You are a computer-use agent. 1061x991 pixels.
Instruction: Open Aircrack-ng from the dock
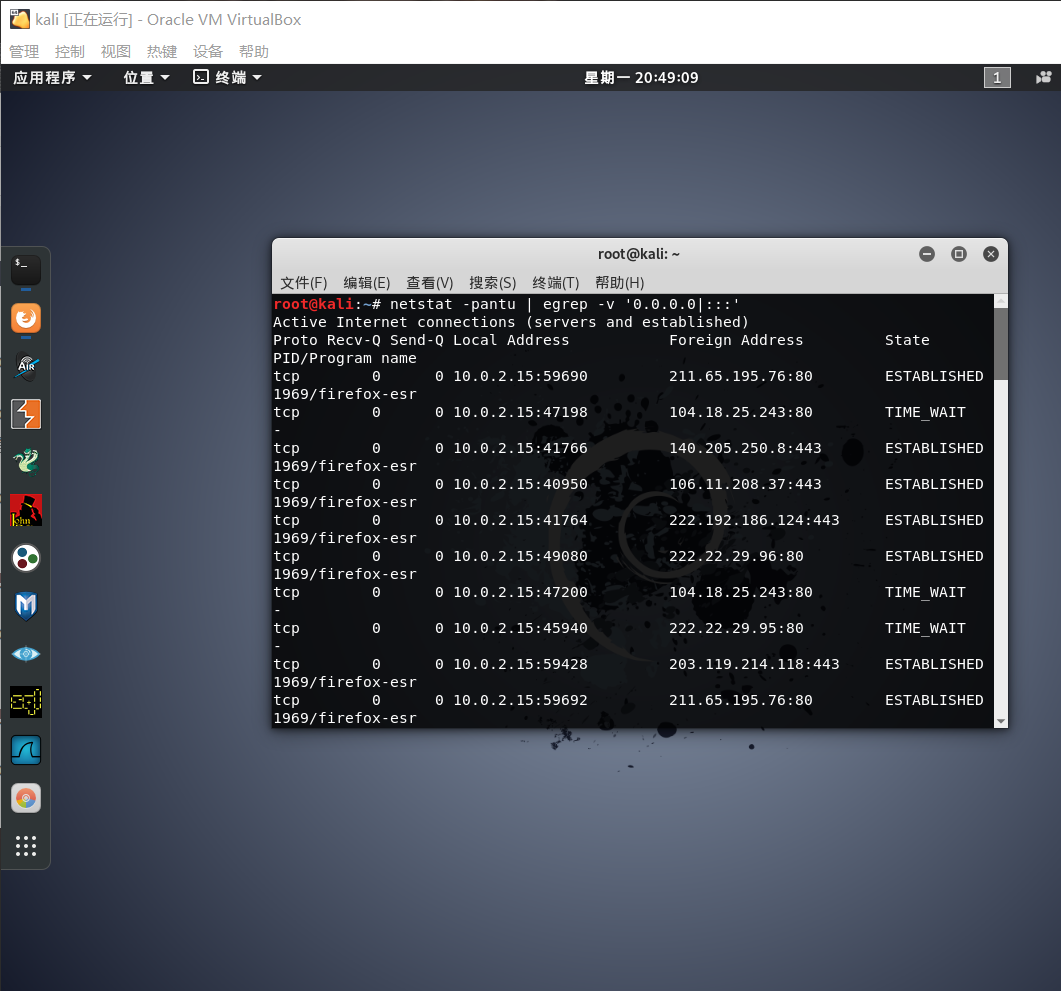[25, 366]
